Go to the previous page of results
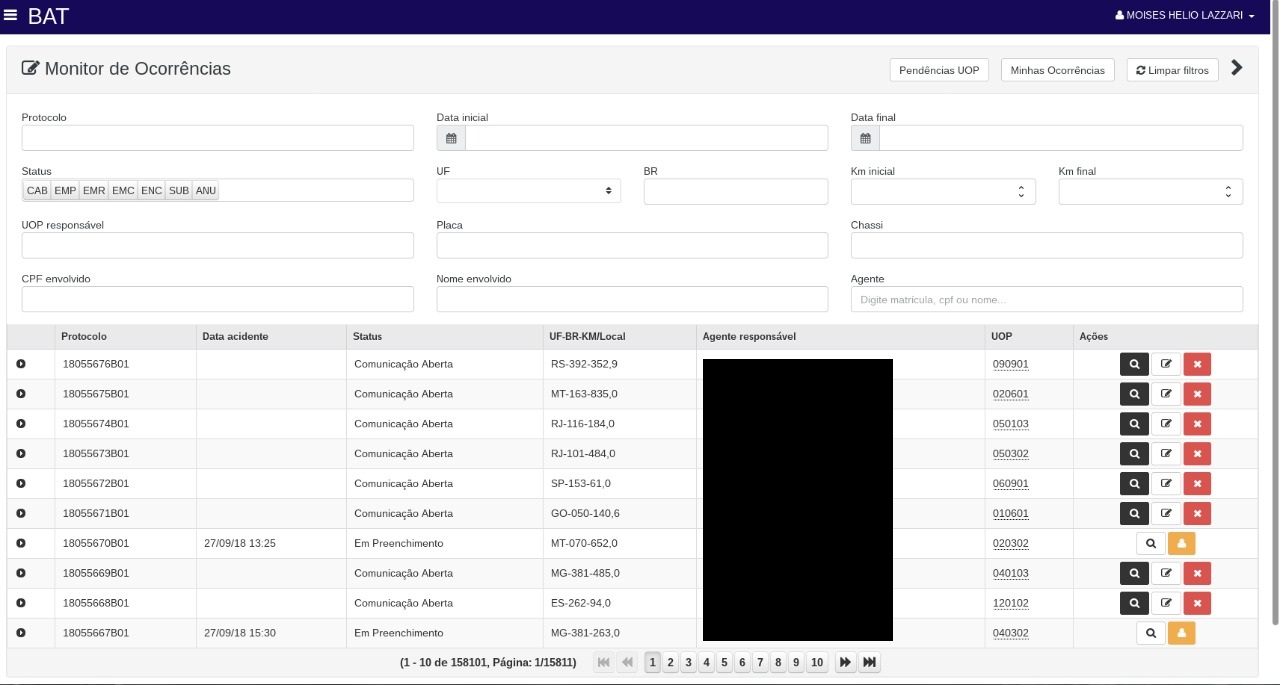The height and width of the screenshot is (685, 1280). tap(627, 662)
